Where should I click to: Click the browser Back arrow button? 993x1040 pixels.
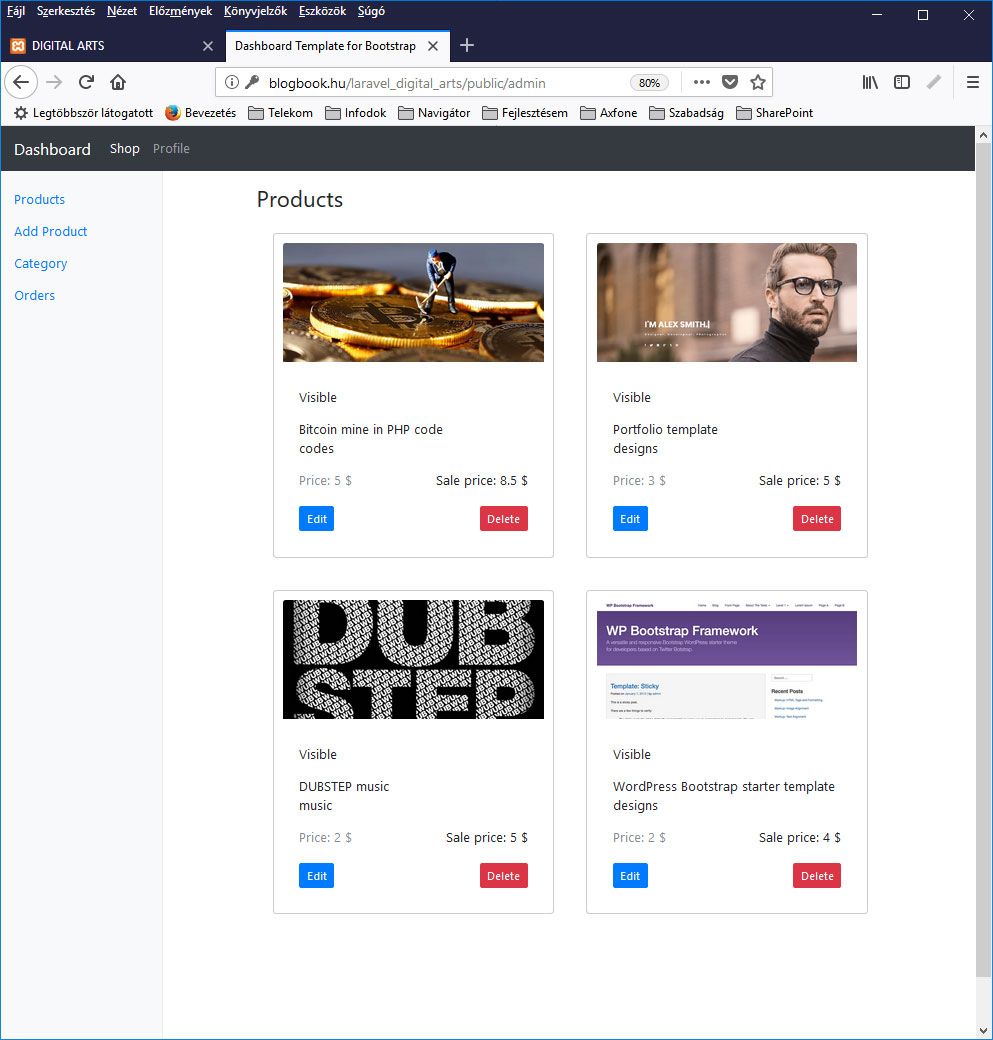click(21, 82)
